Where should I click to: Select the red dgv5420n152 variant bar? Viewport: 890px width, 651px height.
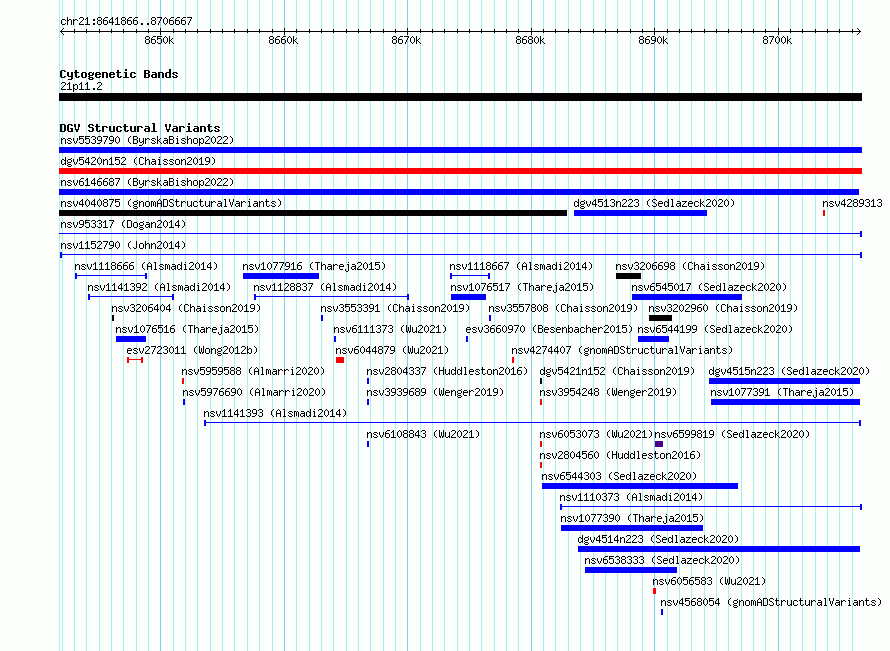click(460, 171)
